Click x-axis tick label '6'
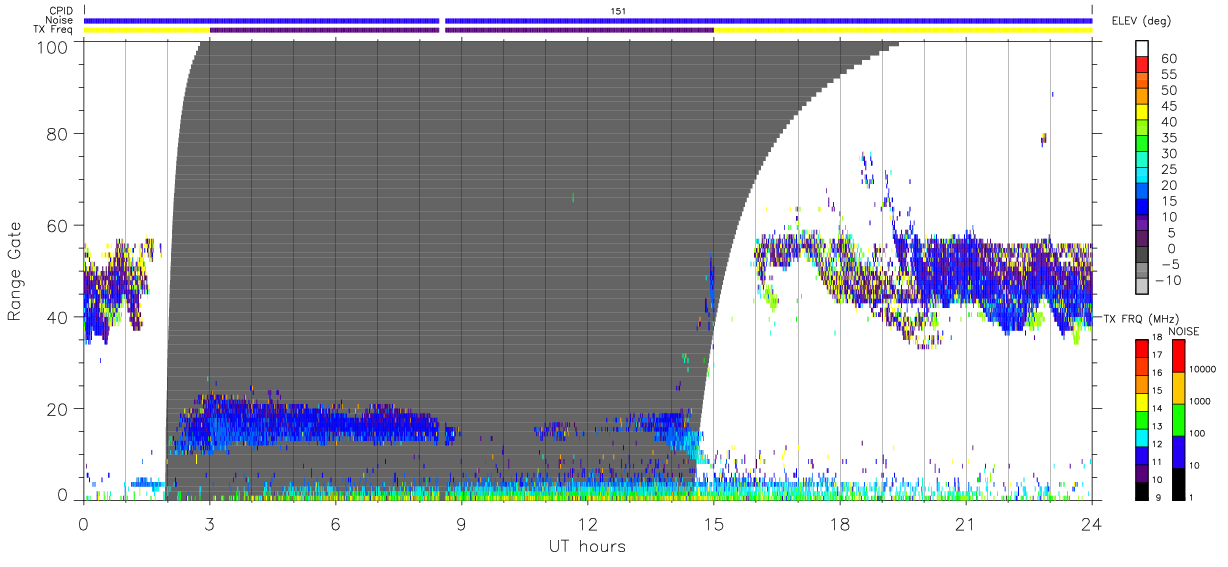Screen dimensions: 1228x567 pos(335,524)
